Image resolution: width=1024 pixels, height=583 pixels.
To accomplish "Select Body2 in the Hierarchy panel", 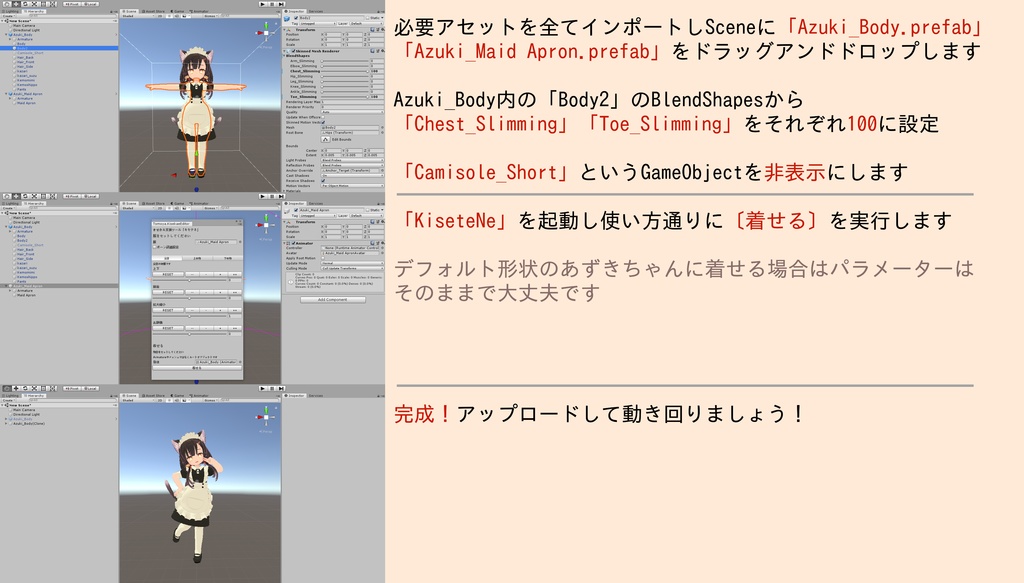I will [x=20, y=48].
